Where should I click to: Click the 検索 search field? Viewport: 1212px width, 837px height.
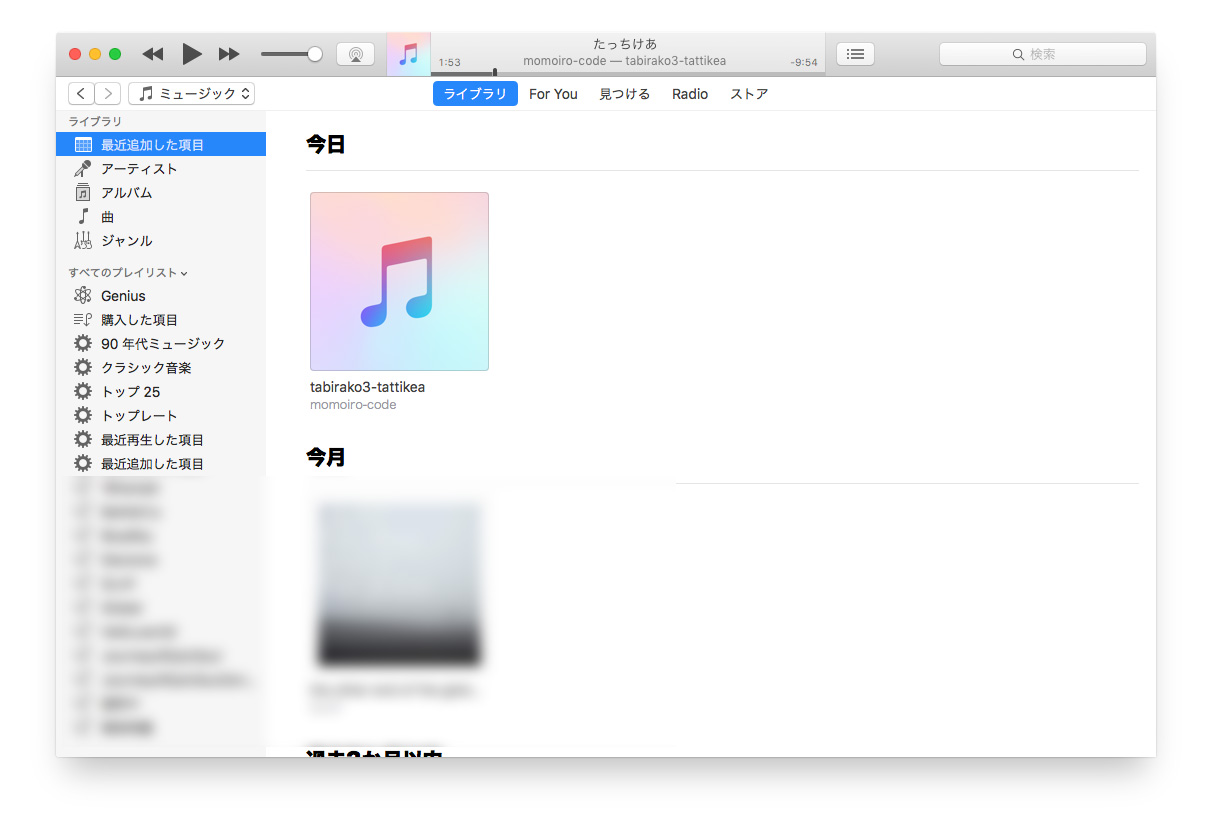coord(1042,54)
